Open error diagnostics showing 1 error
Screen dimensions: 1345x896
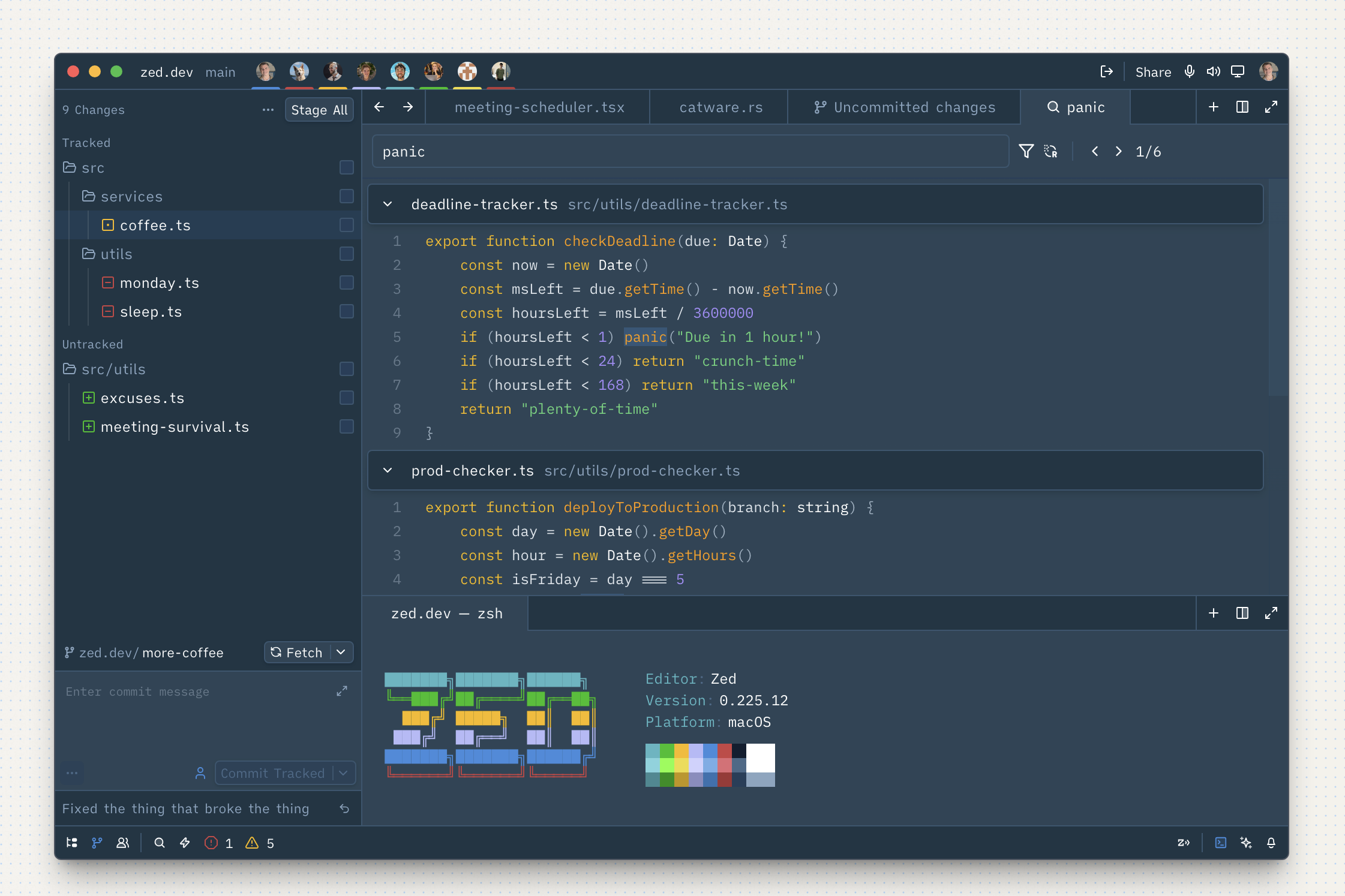click(x=218, y=843)
